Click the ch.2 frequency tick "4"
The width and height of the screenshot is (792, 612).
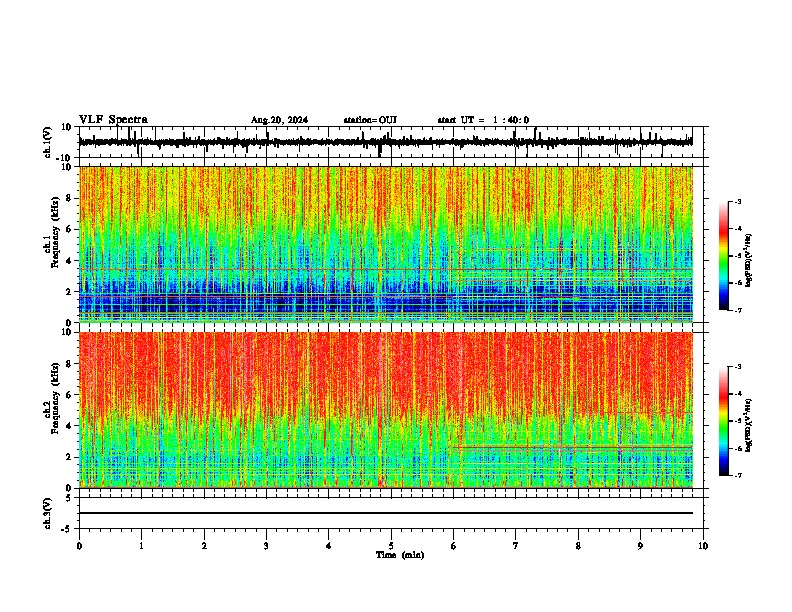[70, 426]
